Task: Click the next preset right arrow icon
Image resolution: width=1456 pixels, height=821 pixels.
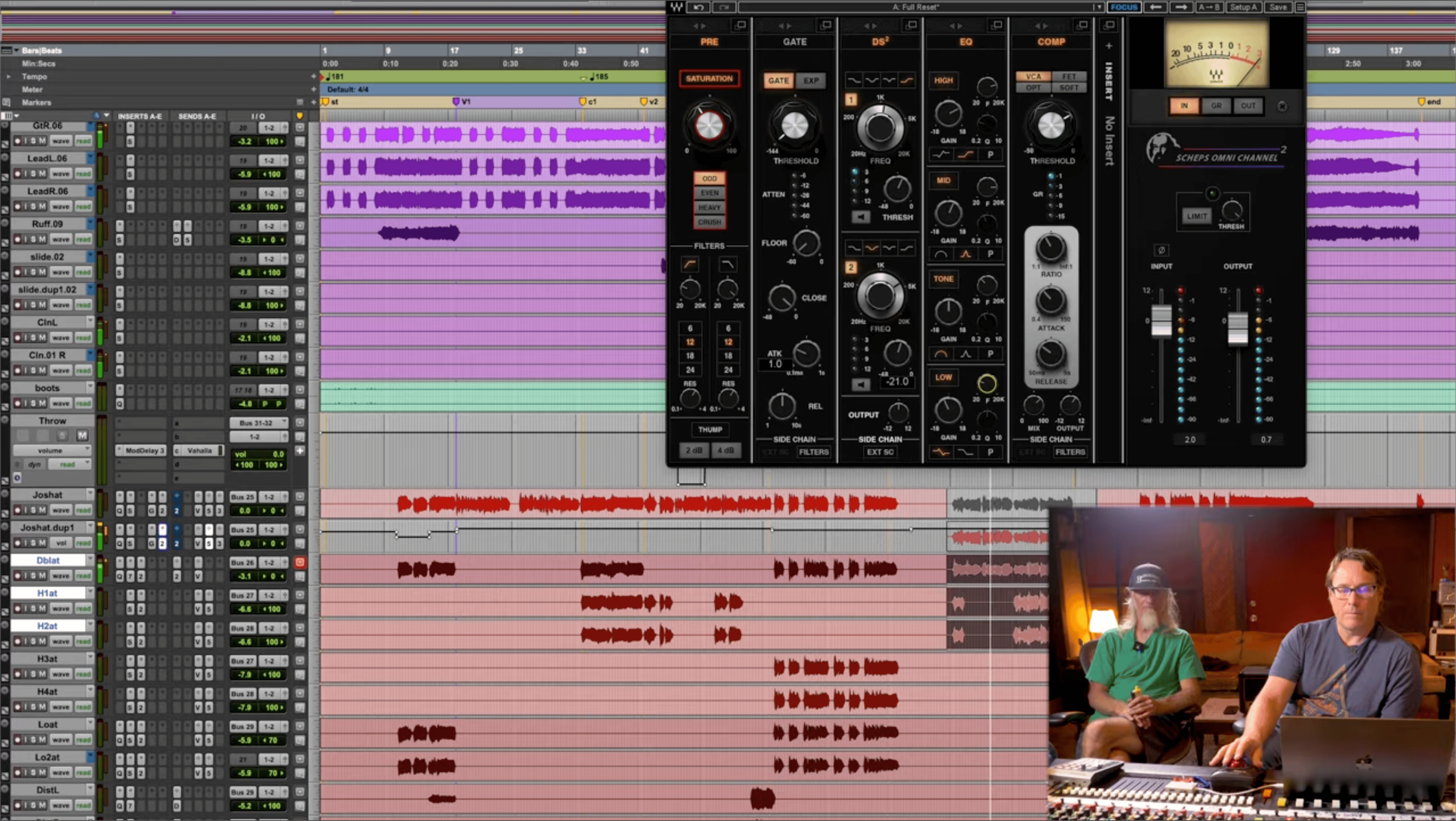Action: click(x=1181, y=7)
